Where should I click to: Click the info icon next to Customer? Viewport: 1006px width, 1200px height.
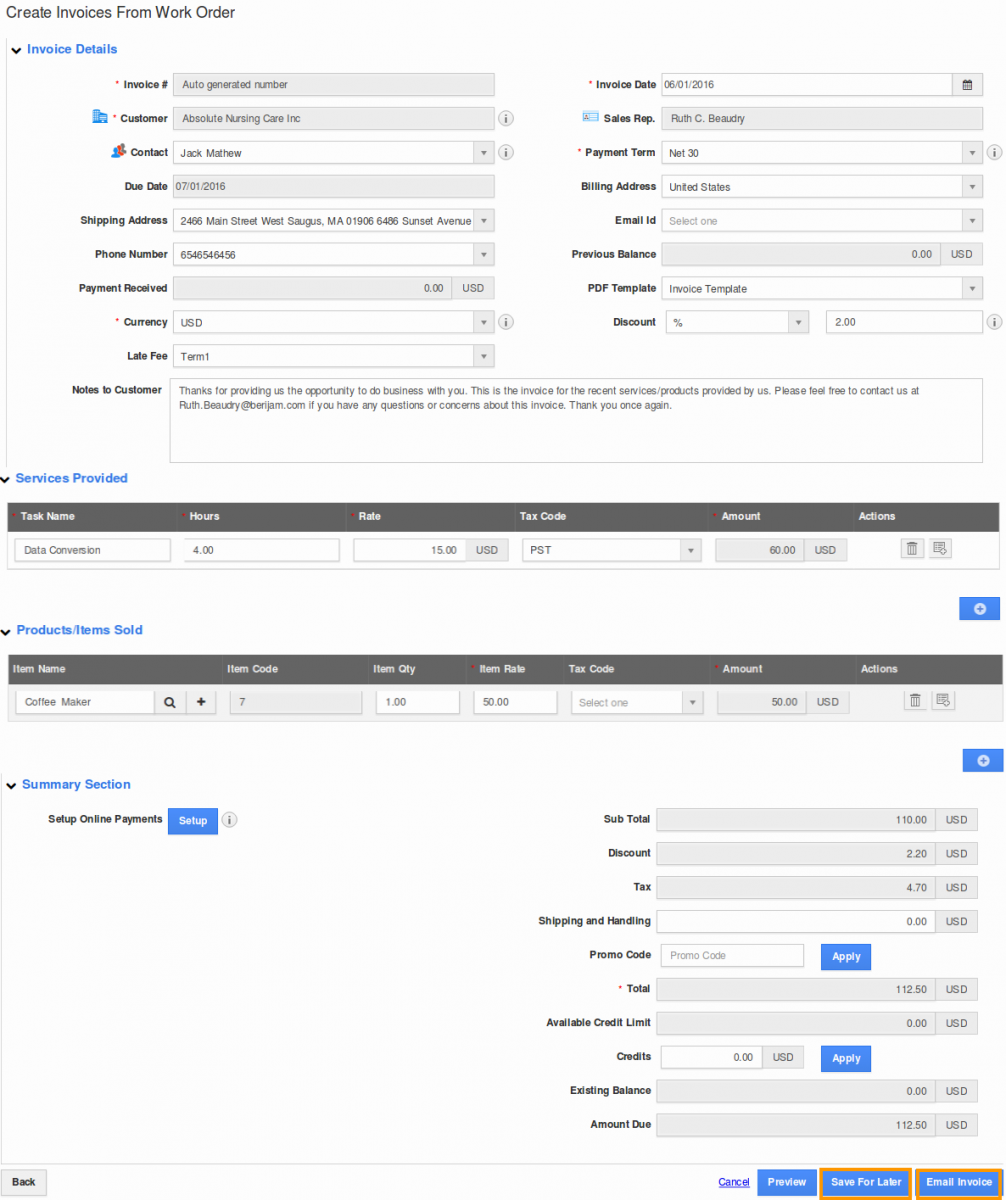506,119
